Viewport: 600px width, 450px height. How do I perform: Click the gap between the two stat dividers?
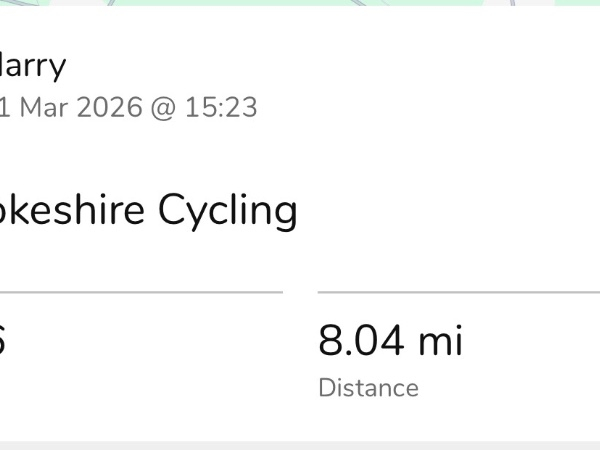(x=300, y=292)
